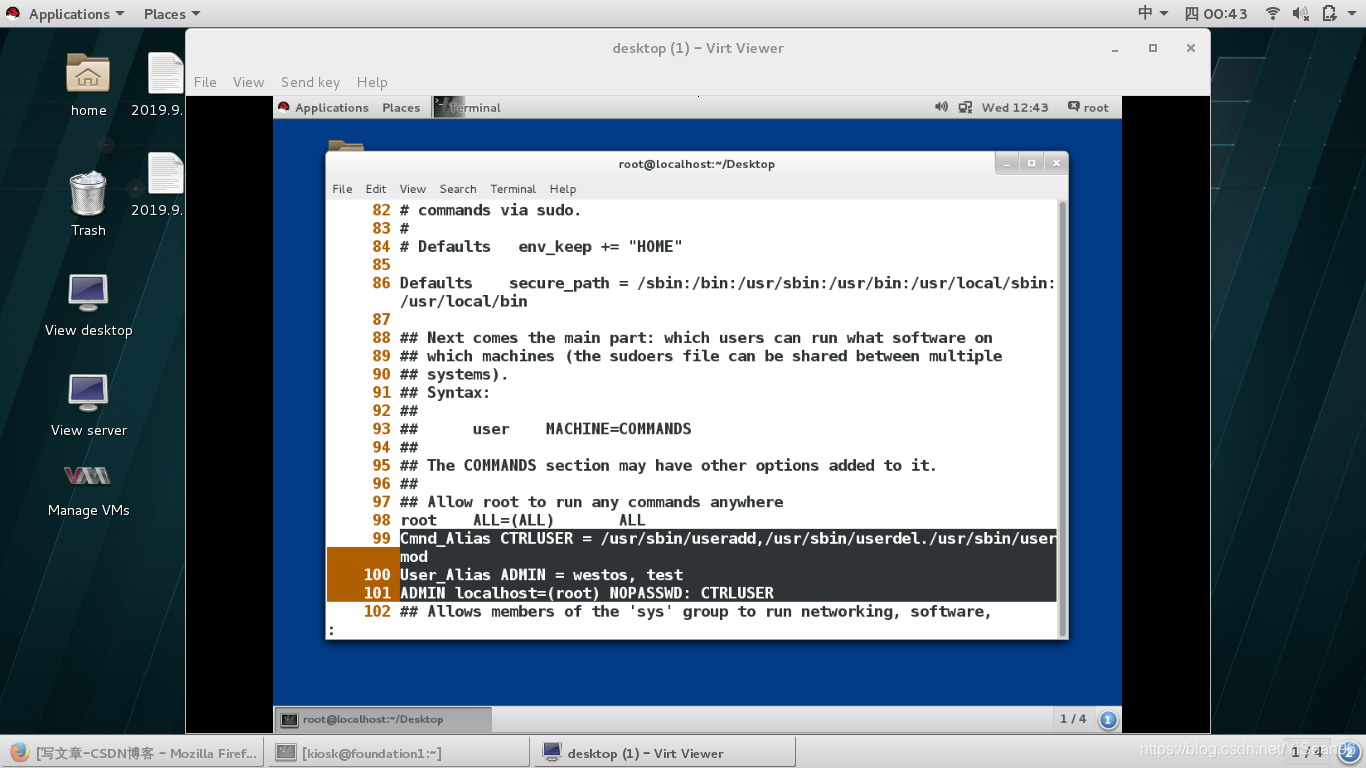The image size is (1366, 768).
Task: Open Virt Viewer Send key menu
Action: [310, 82]
